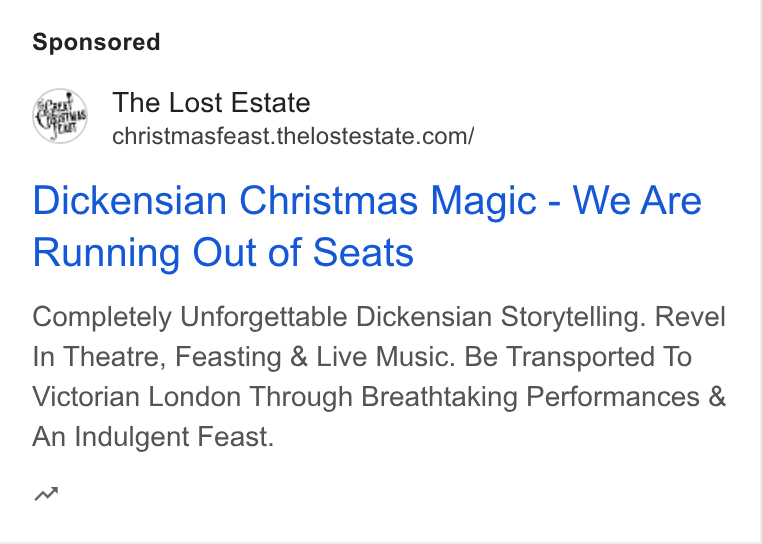Click "Be Transported To" in the description

click(578, 357)
